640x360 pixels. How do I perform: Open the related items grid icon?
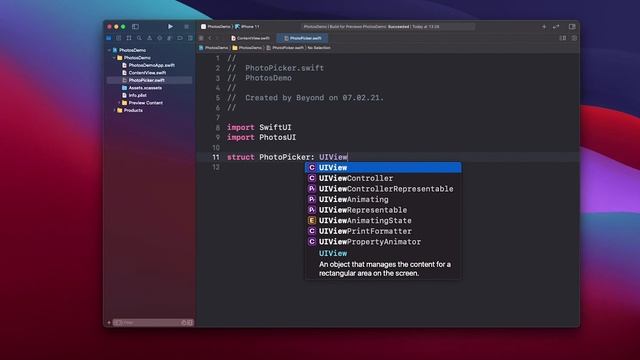[201, 38]
